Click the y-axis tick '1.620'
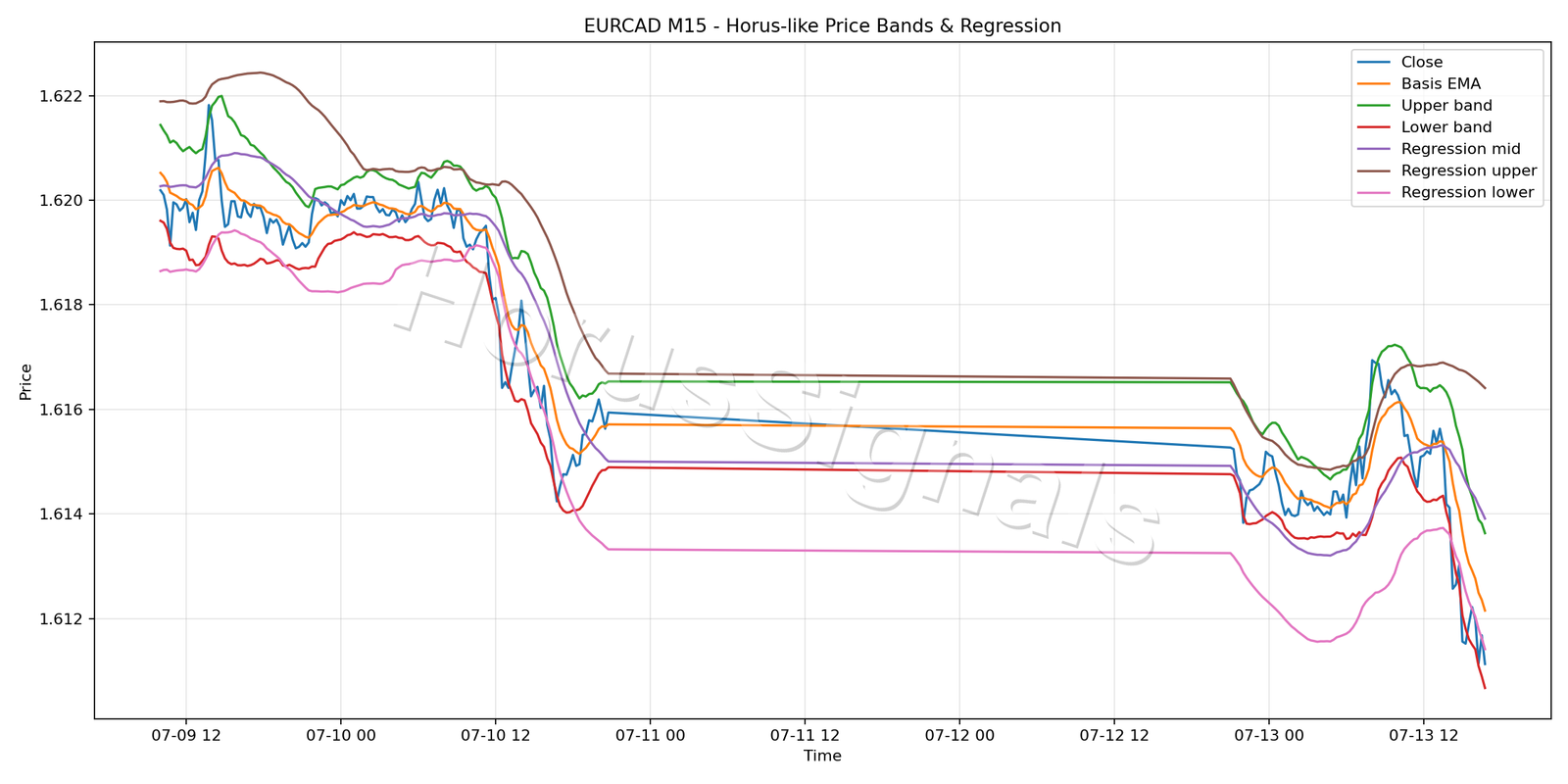The height and width of the screenshot is (784, 1568). click(62, 201)
